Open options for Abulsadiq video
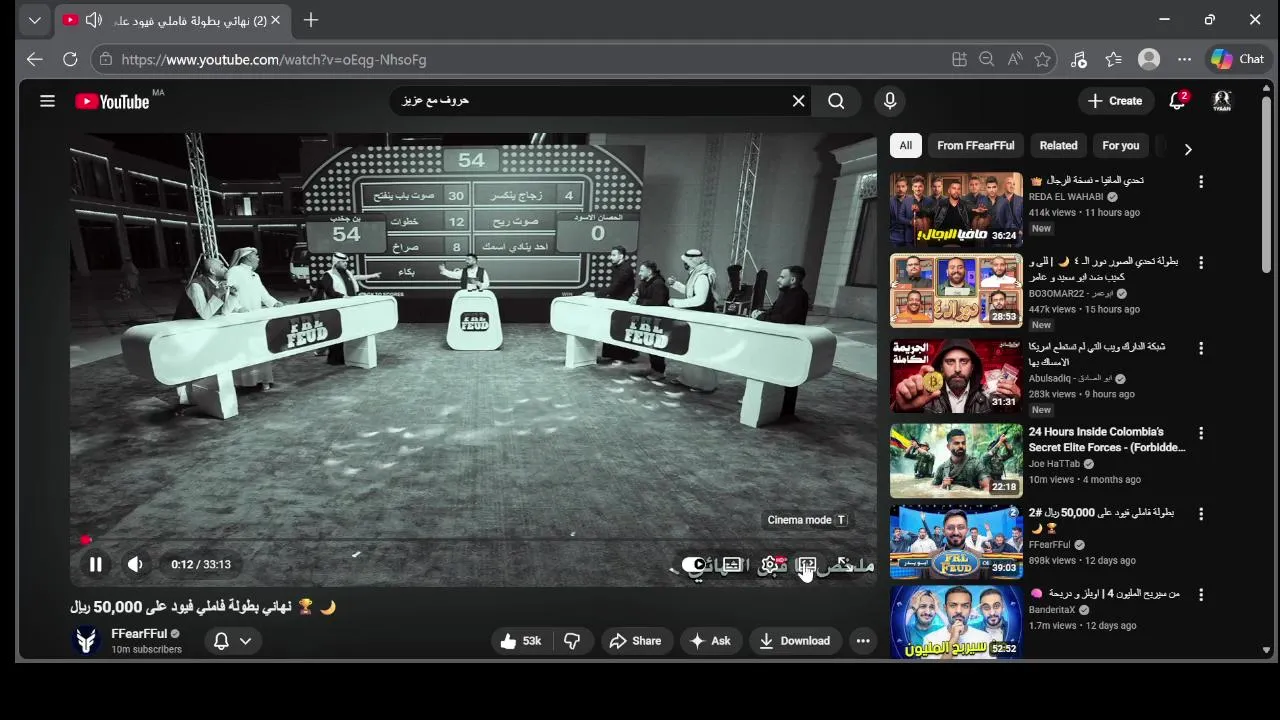 click(x=1201, y=349)
